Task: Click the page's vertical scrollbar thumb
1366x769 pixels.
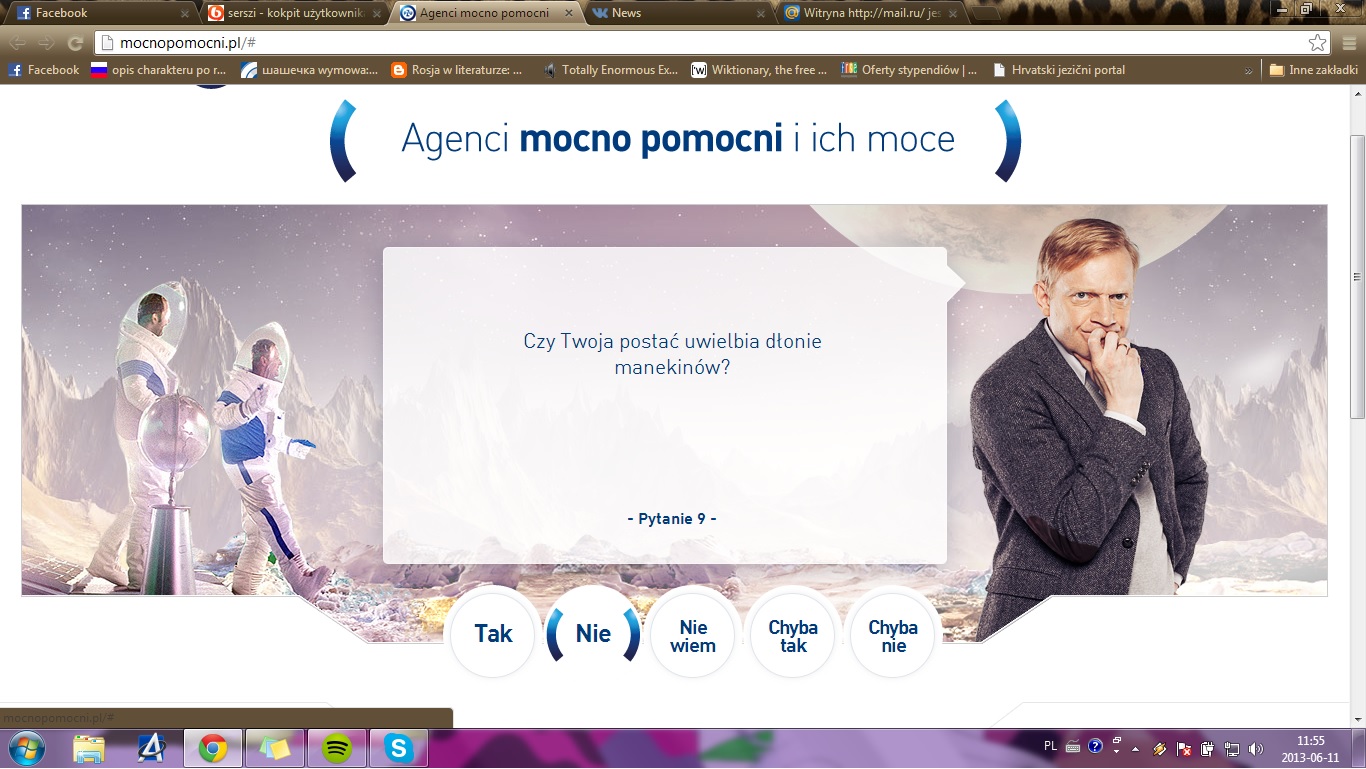Action: click(1357, 276)
